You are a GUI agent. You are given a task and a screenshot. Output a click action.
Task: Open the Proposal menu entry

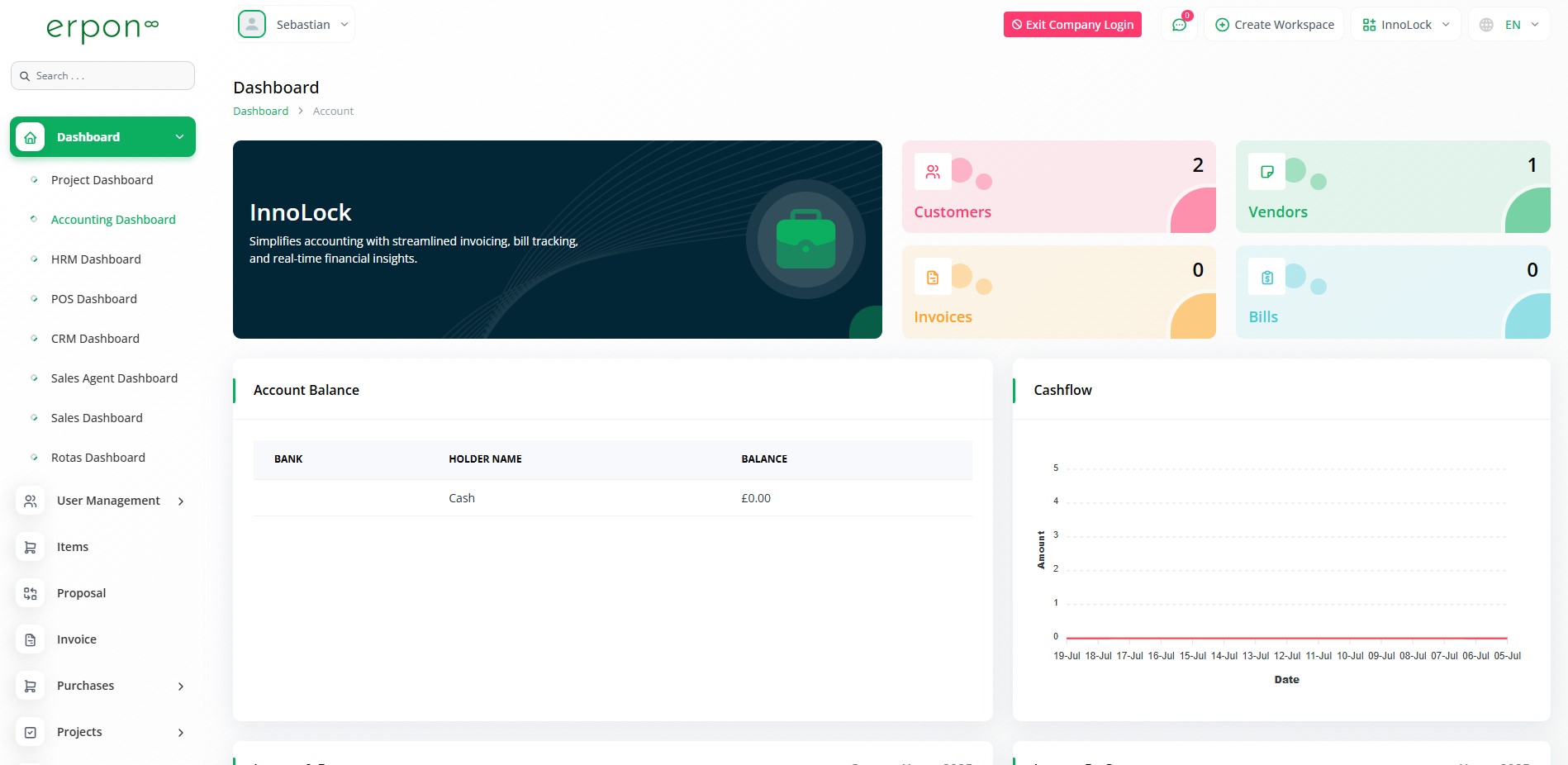pos(81,593)
